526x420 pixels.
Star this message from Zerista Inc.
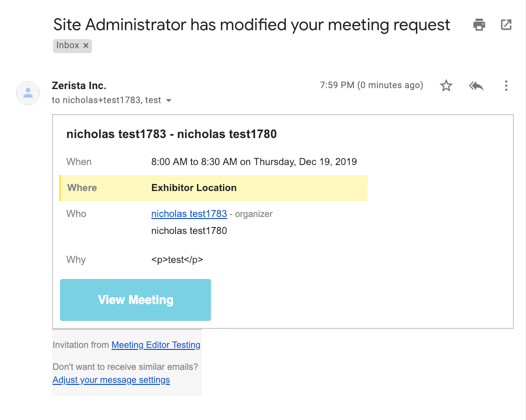tap(446, 86)
